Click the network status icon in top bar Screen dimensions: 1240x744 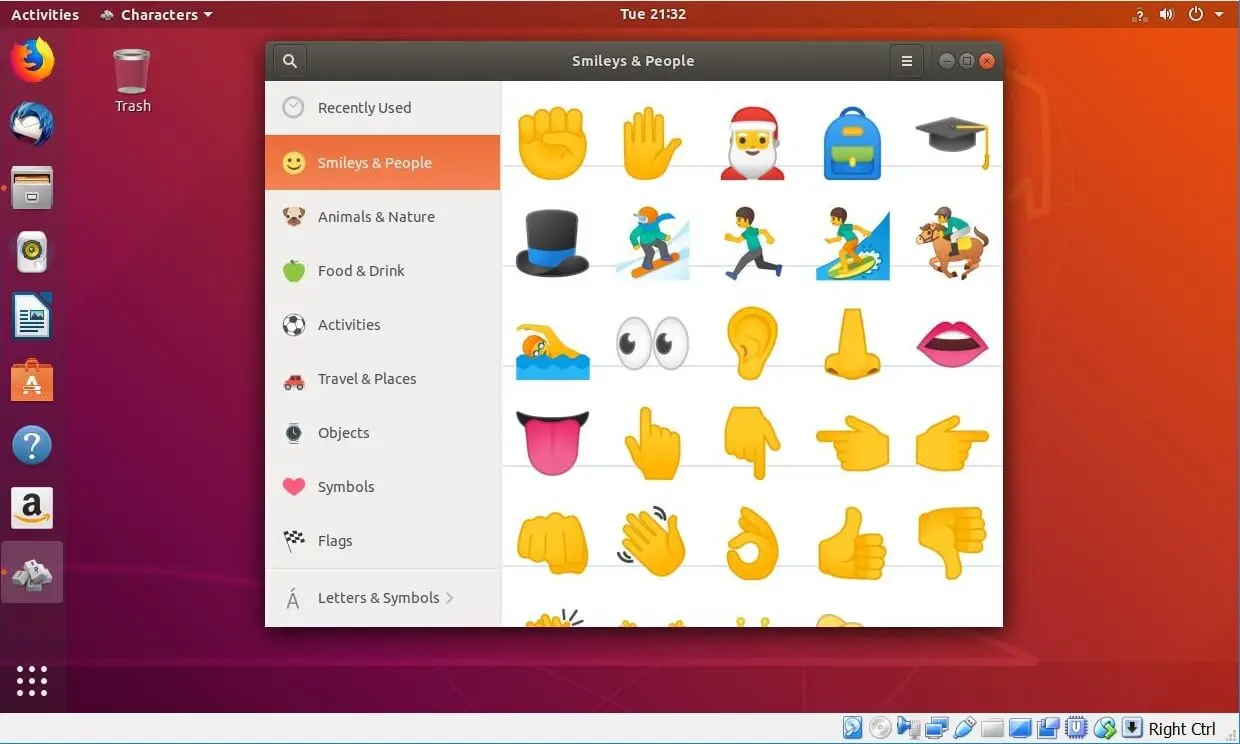1139,14
